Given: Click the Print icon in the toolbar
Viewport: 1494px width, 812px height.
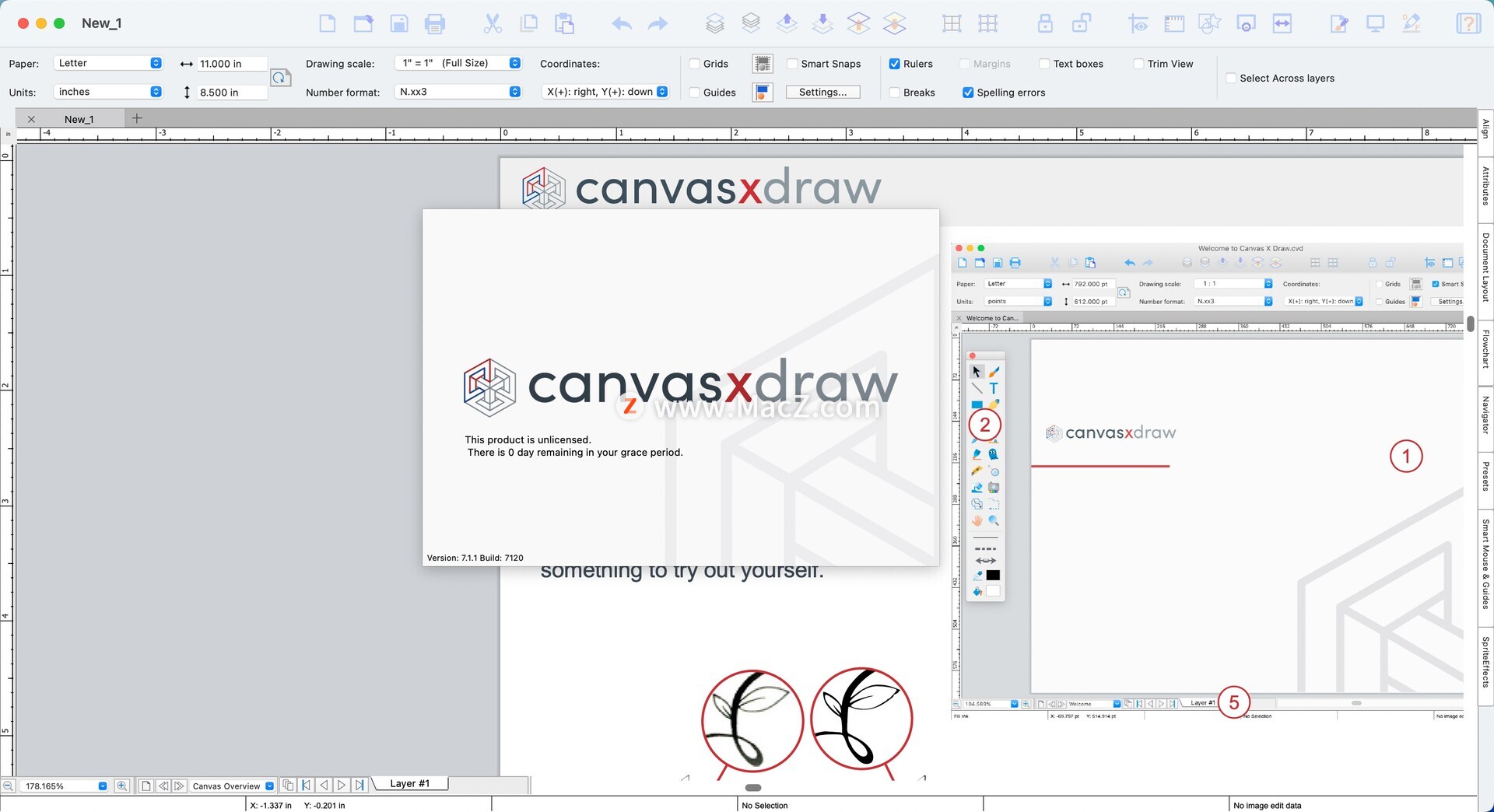Looking at the screenshot, I should (x=434, y=24).
